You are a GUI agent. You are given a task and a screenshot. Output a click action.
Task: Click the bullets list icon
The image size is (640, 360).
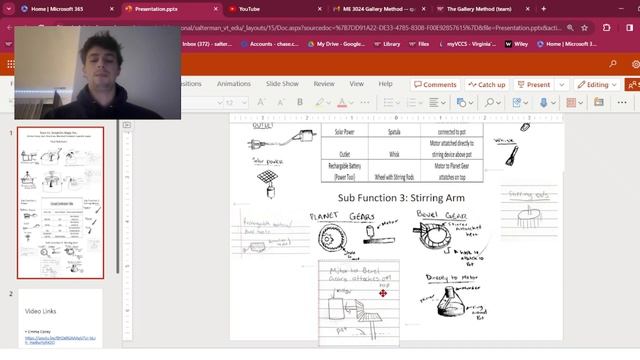(388, 102)
